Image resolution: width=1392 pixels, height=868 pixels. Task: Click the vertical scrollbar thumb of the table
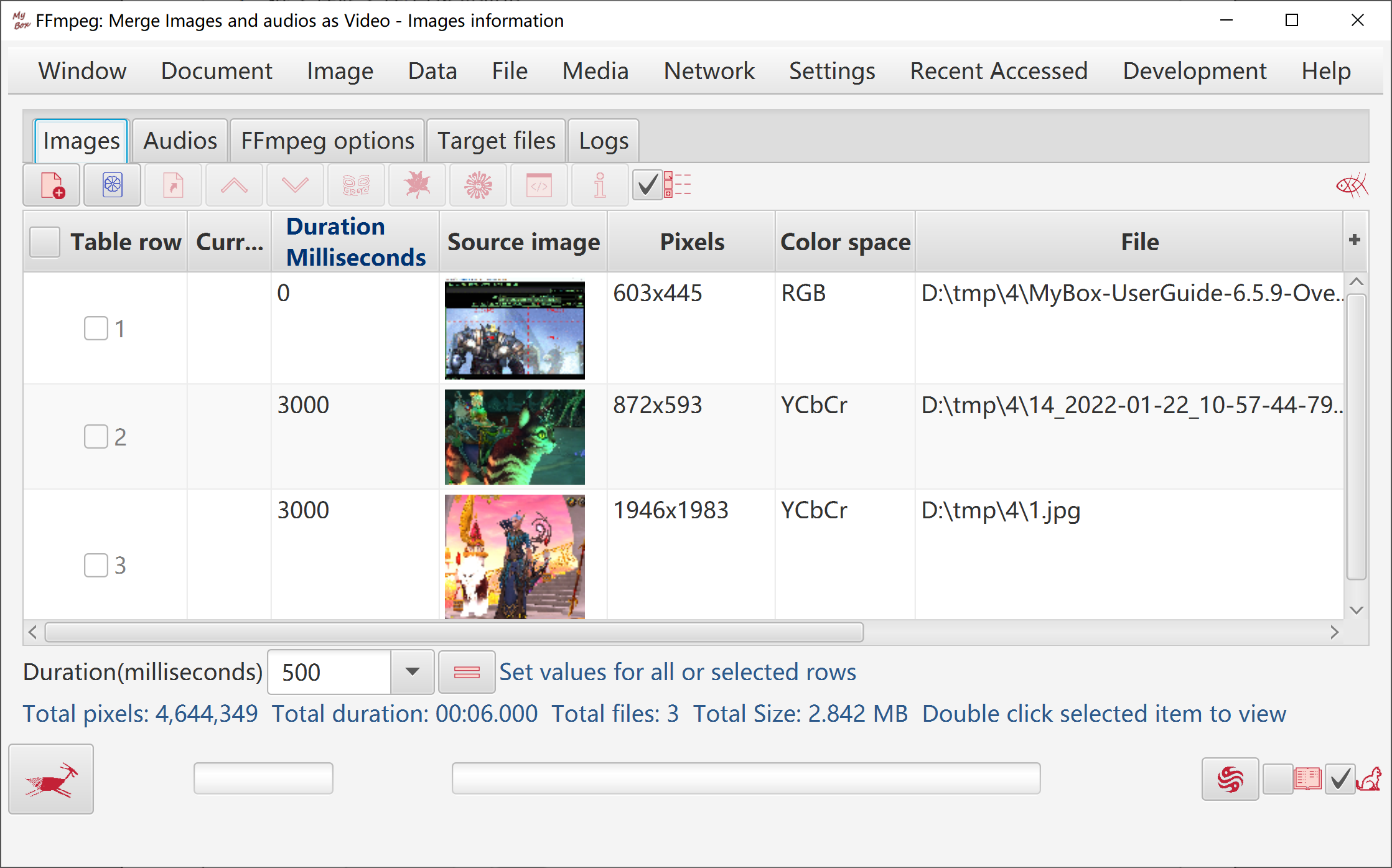tap(1357, 437)
